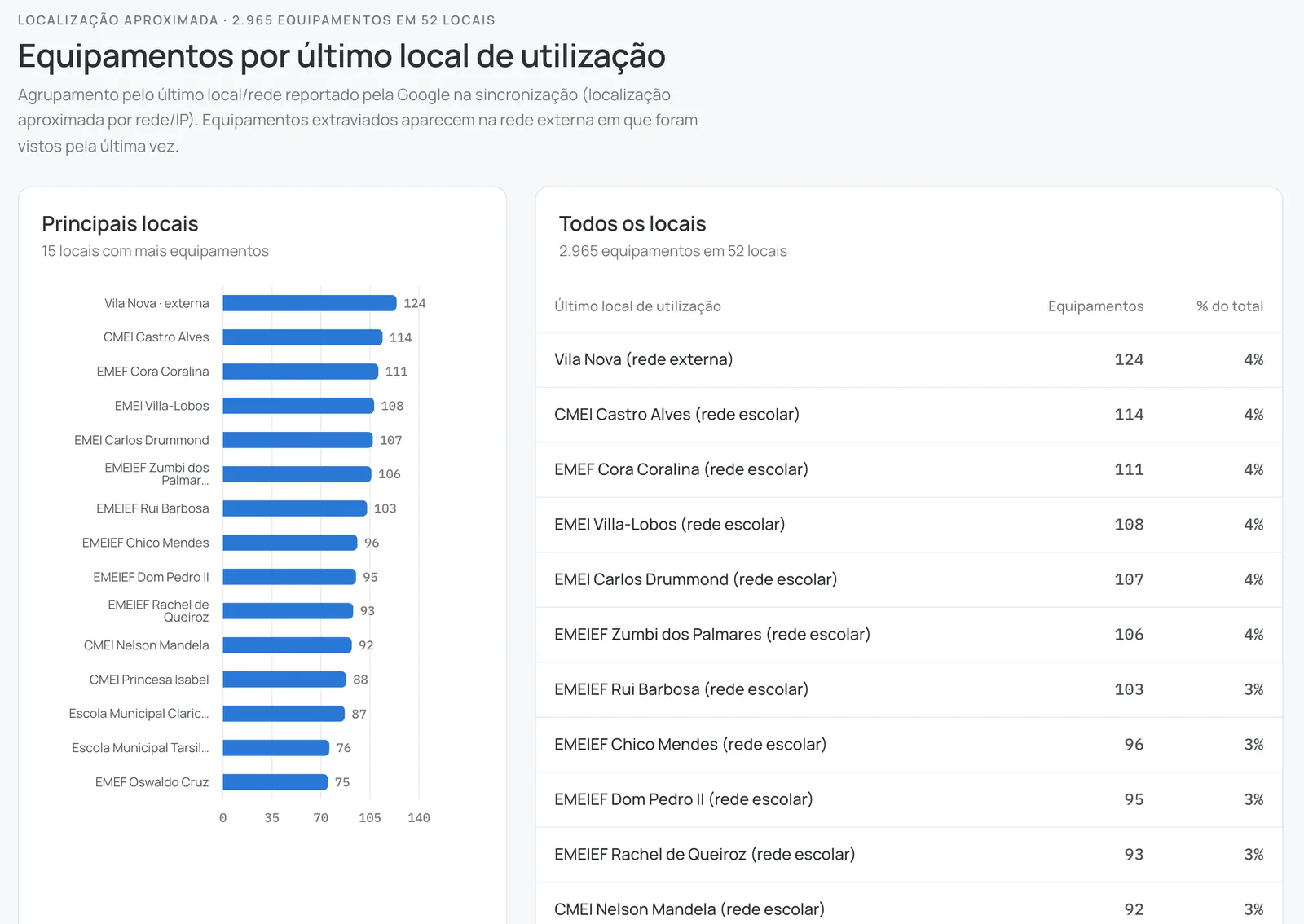This screenshot has width=1304, height=924.
Task: Select 'EMEIEF Dom Pedro II (rede escolar)' row
Action: click(909, 799)
